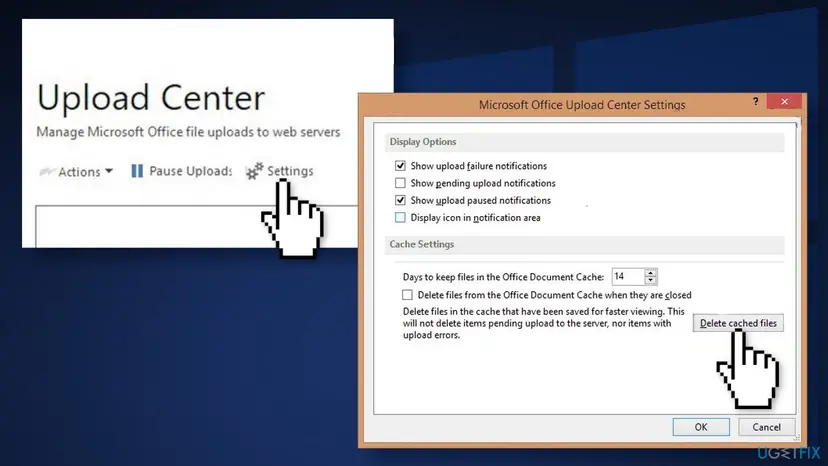Click the Upload Center heading text
Image resolution: width=828 pixels, height=466 pixels.
pyautogui.click(x=151, y=97)
